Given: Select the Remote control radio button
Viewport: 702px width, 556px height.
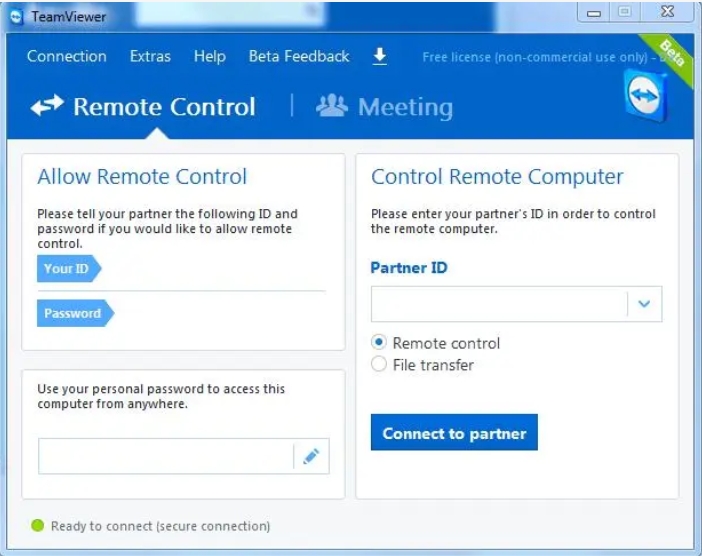Looking at the screenshot, I should click(x=379, y=343).
